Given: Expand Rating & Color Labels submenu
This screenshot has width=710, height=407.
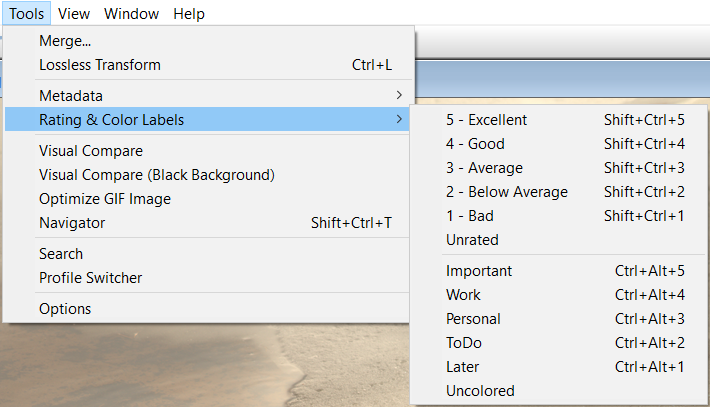Looking at the screenshot, I should (x=111, y=120).
